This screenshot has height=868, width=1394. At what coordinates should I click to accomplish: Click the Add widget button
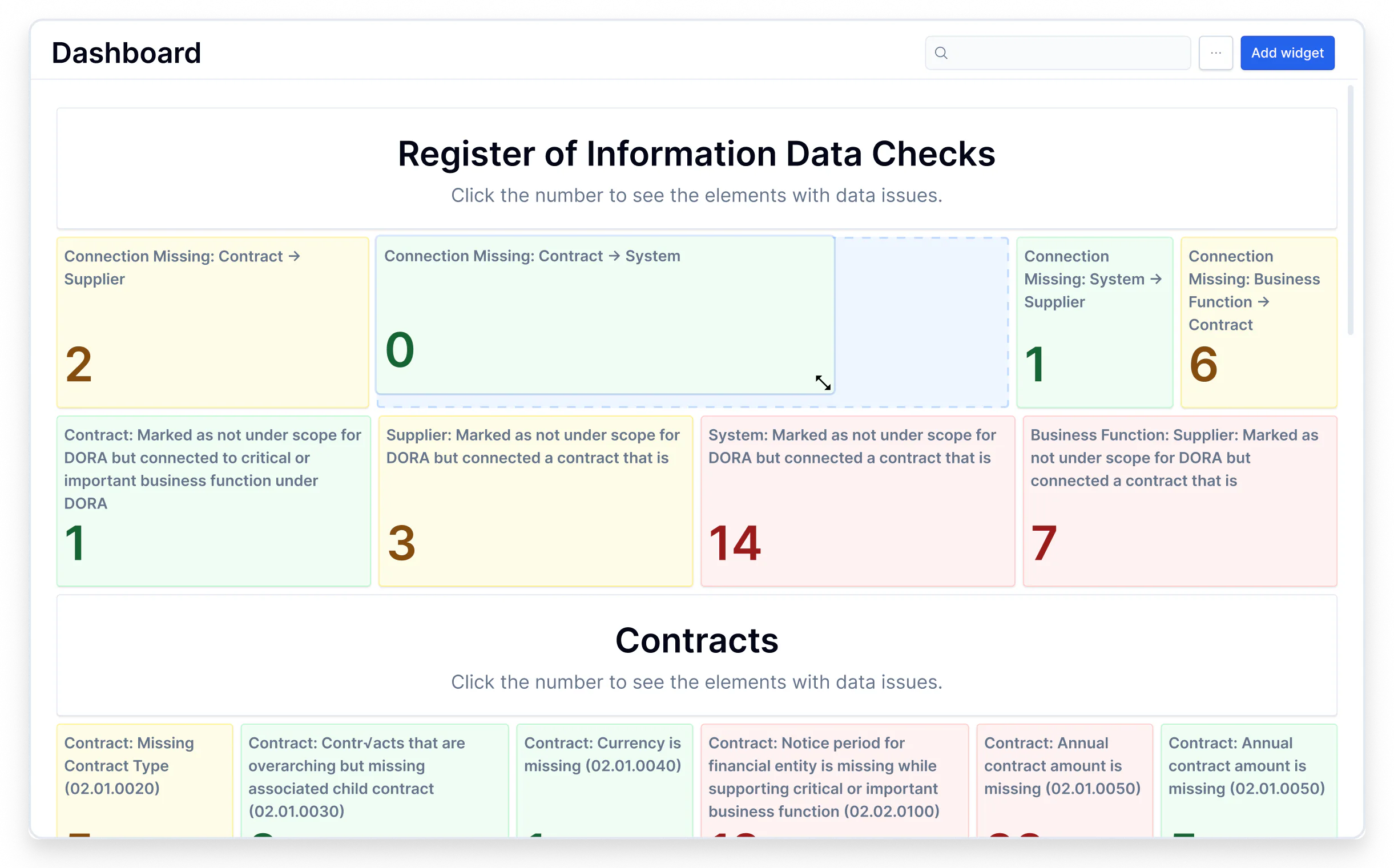1287,54
